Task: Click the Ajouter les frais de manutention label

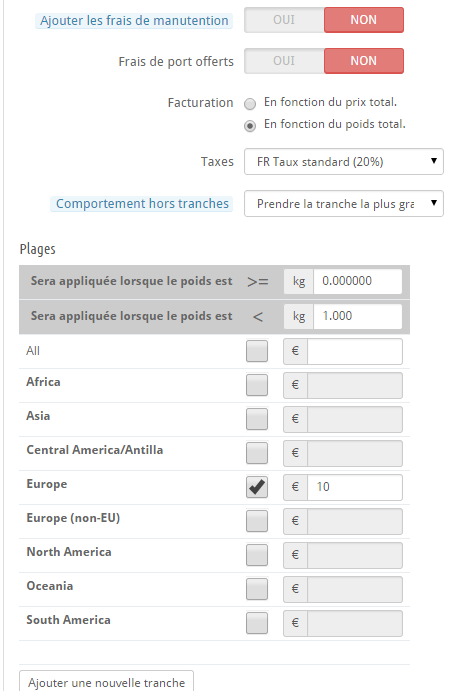Action: point(134,21)
